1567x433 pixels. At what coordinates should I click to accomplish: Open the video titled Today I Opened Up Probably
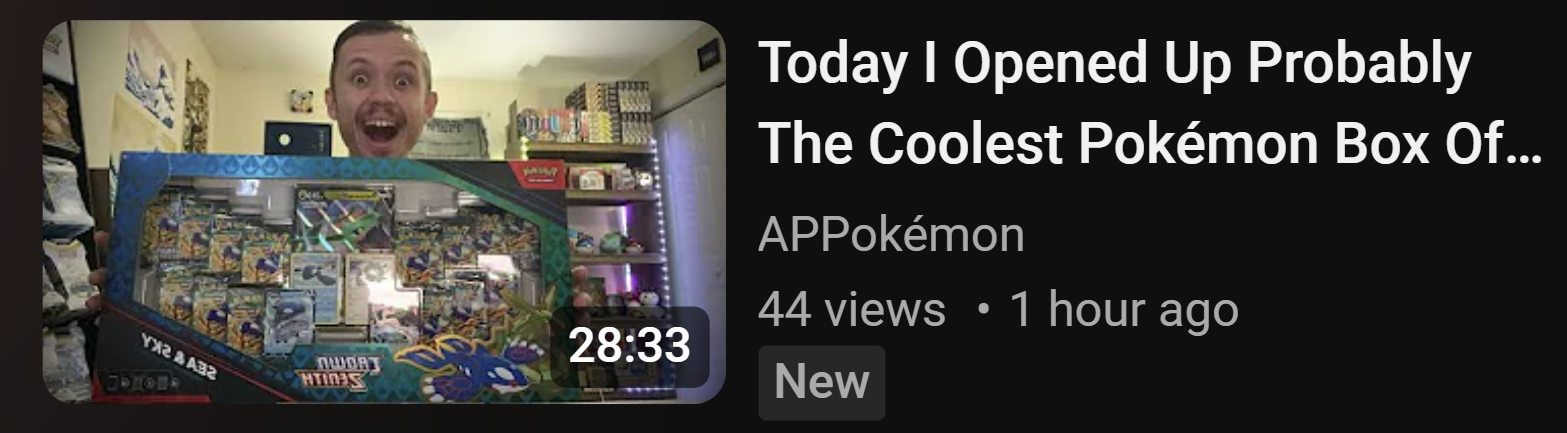click(x=1149, y=105)
